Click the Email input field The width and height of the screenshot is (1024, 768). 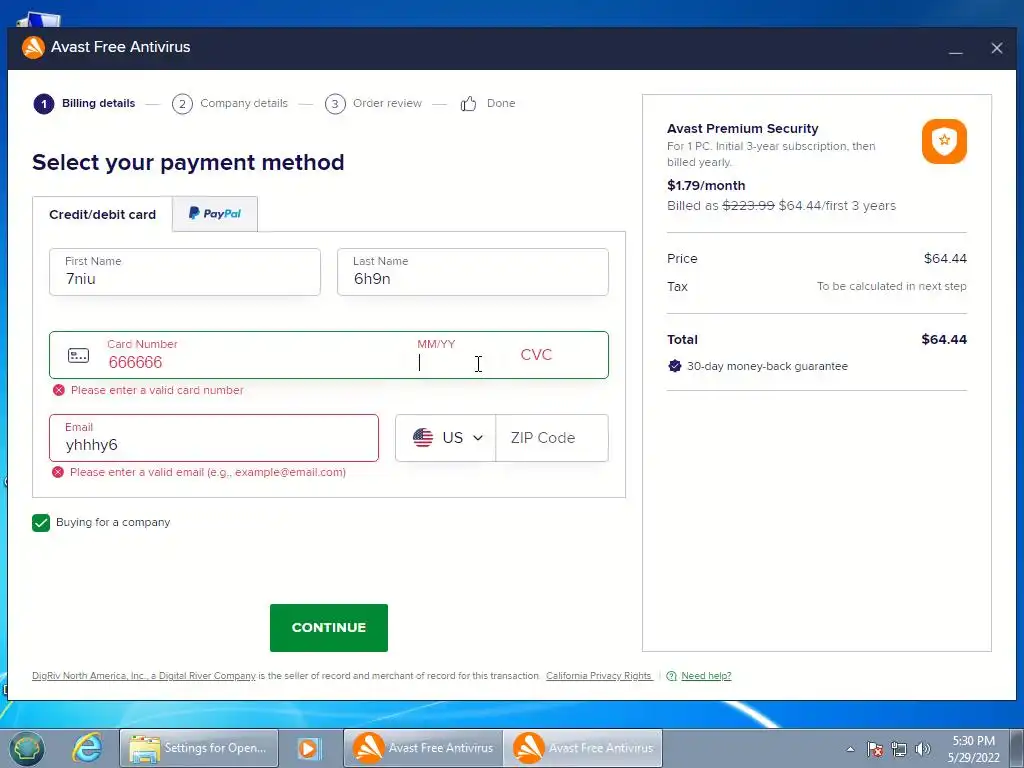coord(214,438)
